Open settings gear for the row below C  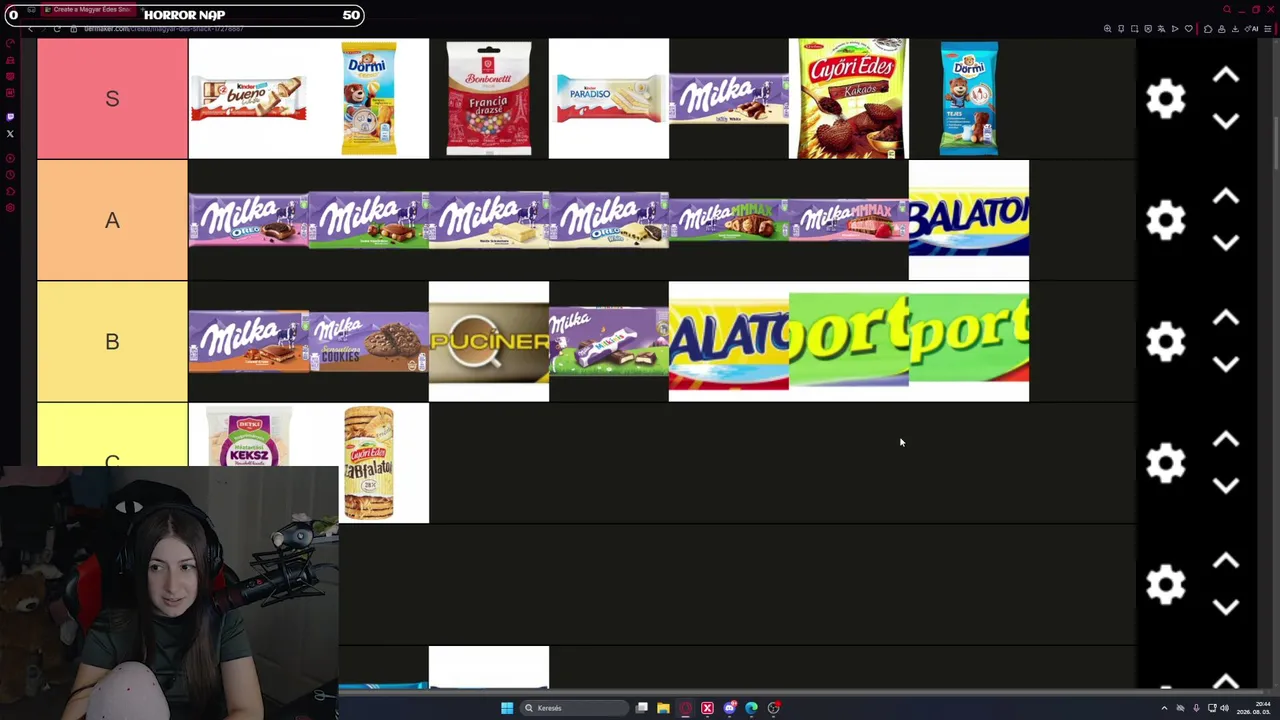[1165, 585]
